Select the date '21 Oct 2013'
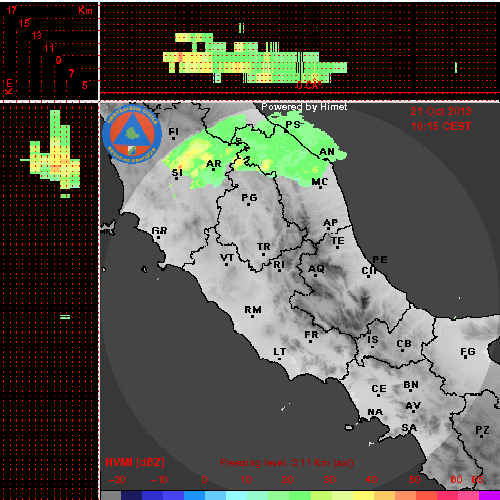500x500 pixels. pos(441,111)
